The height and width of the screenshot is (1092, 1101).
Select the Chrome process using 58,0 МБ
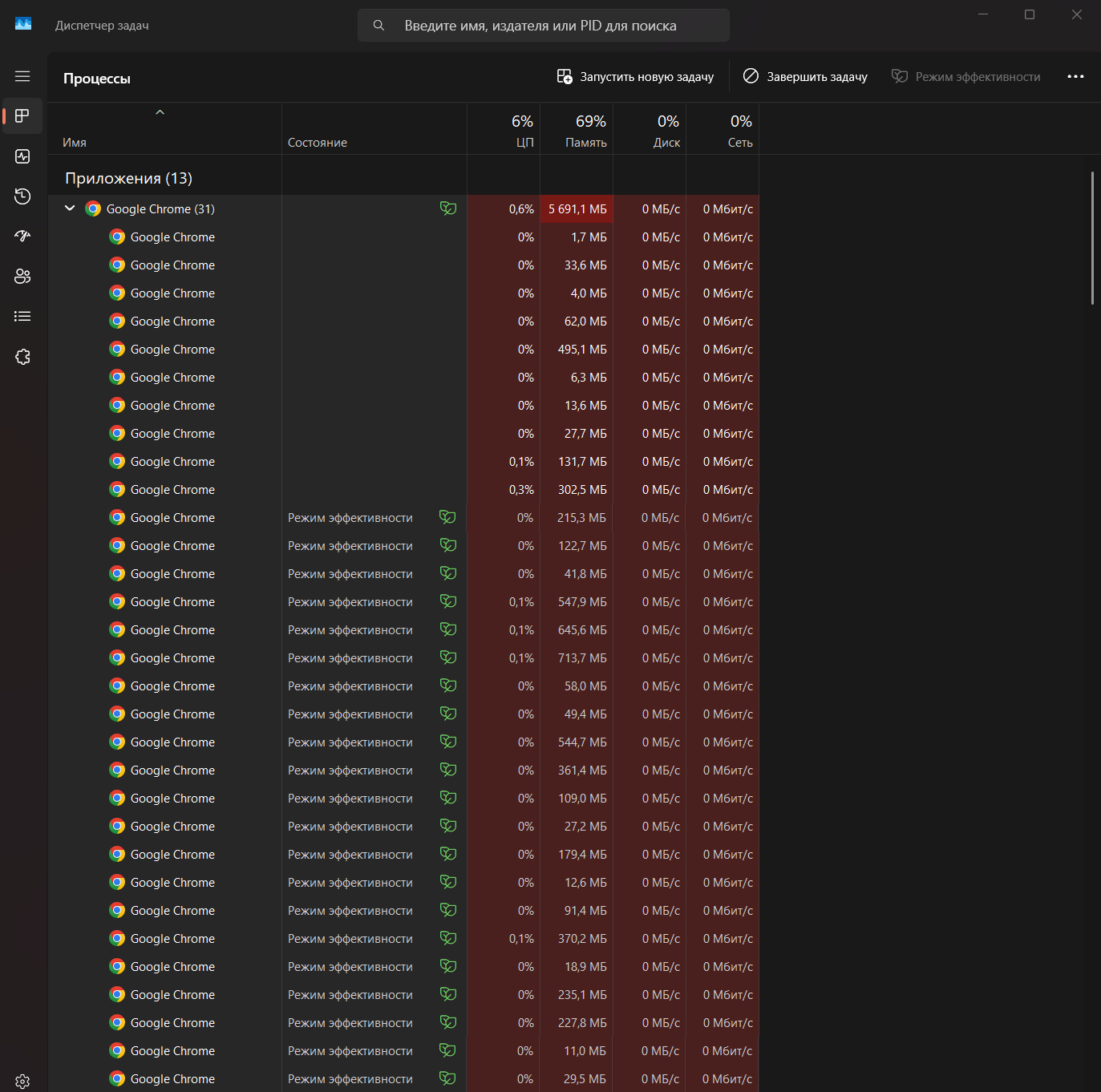tap(404, 686)
